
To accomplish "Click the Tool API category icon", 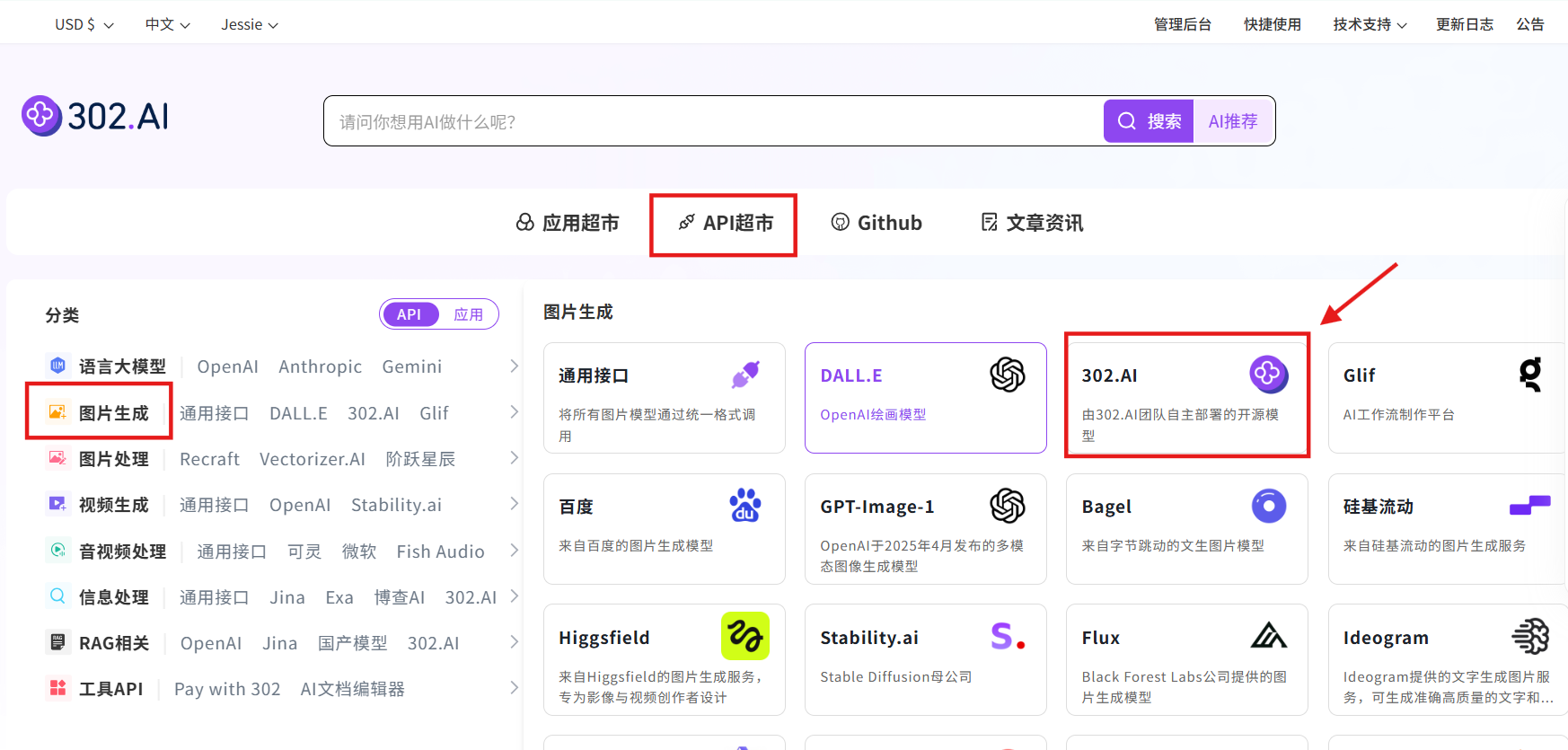I will 57,687.
